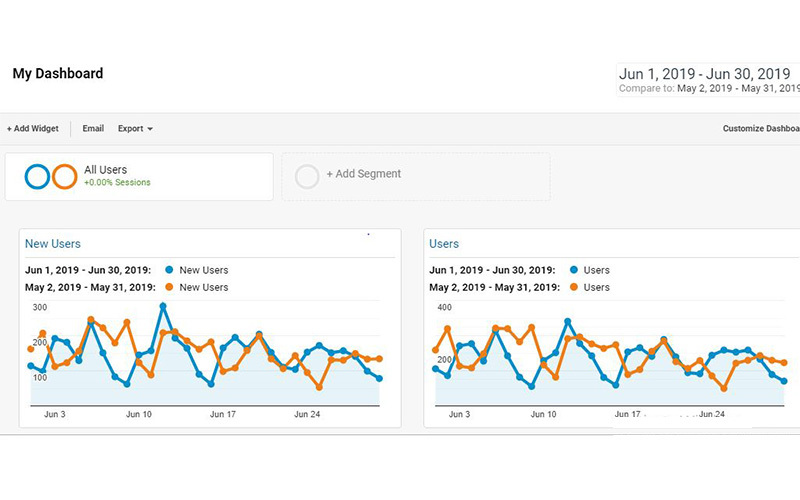Click 'Jun 1, 2019 - Jun 30, 2019:' in Users widget
Viewport: 800px width, 500px height.
492,270
